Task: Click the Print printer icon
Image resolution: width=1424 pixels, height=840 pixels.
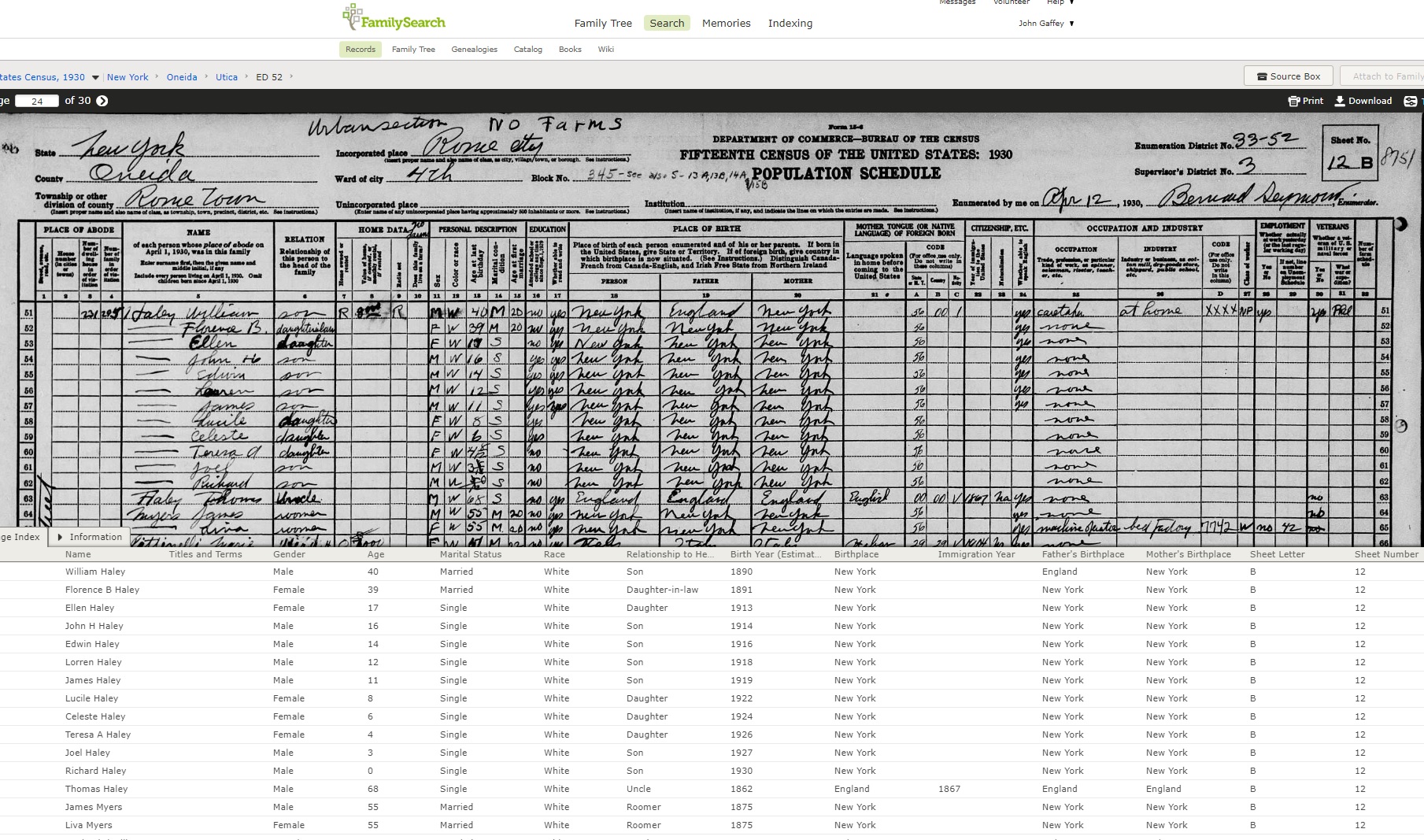Action: (1293, 101)
